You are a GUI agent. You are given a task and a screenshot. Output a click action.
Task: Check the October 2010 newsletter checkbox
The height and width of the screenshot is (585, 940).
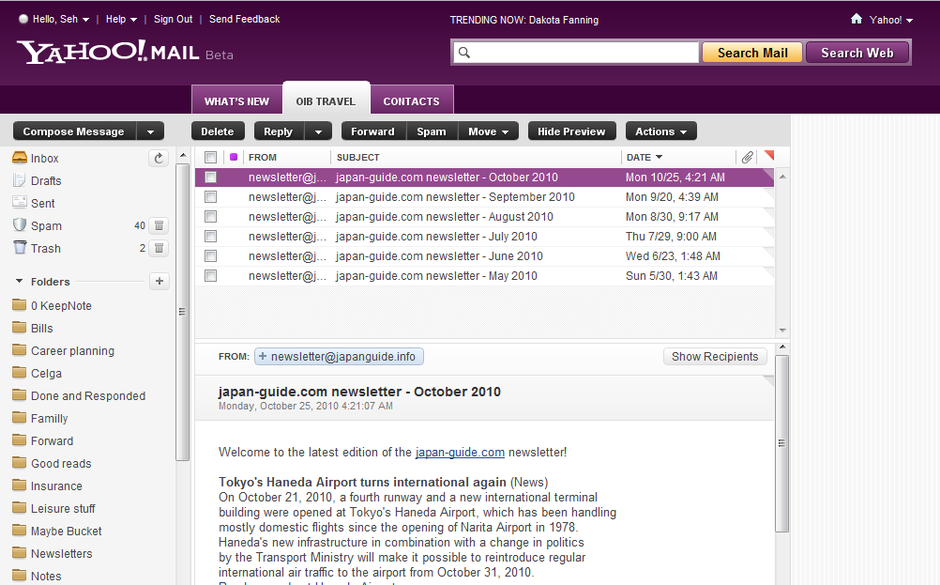pyautogui.click(x=210, y=177)
